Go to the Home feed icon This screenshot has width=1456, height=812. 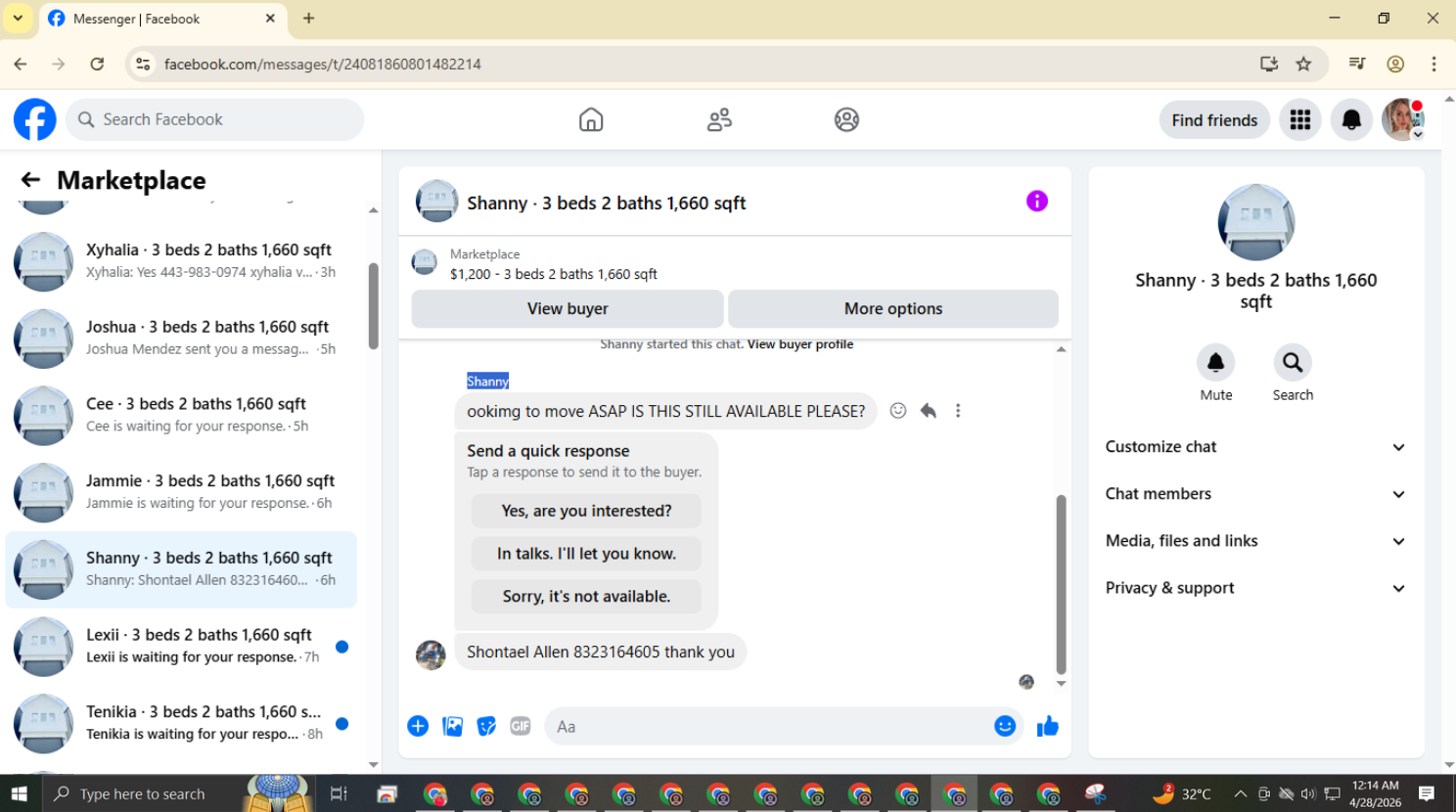(x=591, y=119)
